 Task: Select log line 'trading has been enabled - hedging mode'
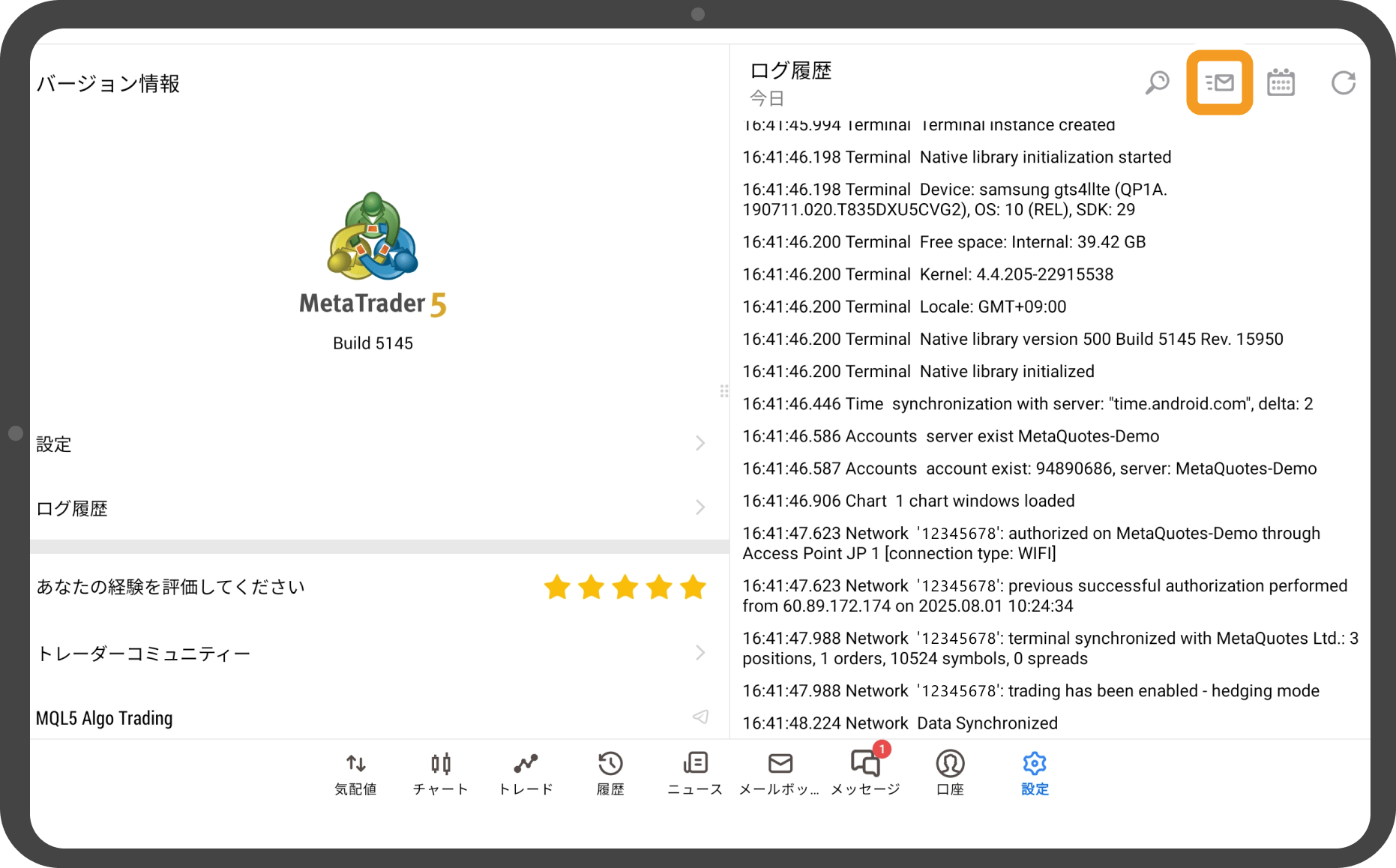pyautogui.click(x=1031, y=691)
